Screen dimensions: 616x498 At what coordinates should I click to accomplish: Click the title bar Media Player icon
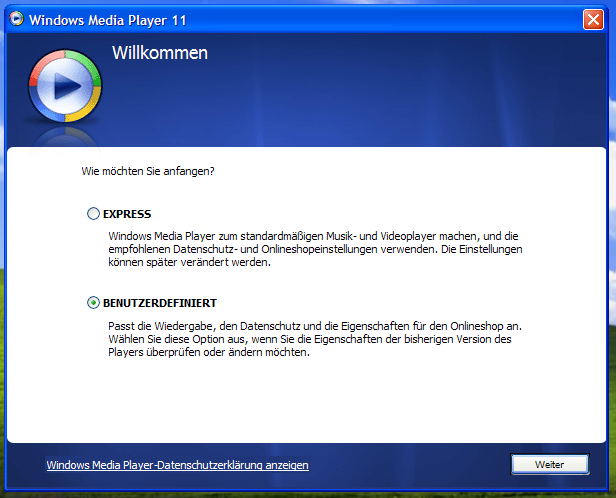[x=16, y=19]
